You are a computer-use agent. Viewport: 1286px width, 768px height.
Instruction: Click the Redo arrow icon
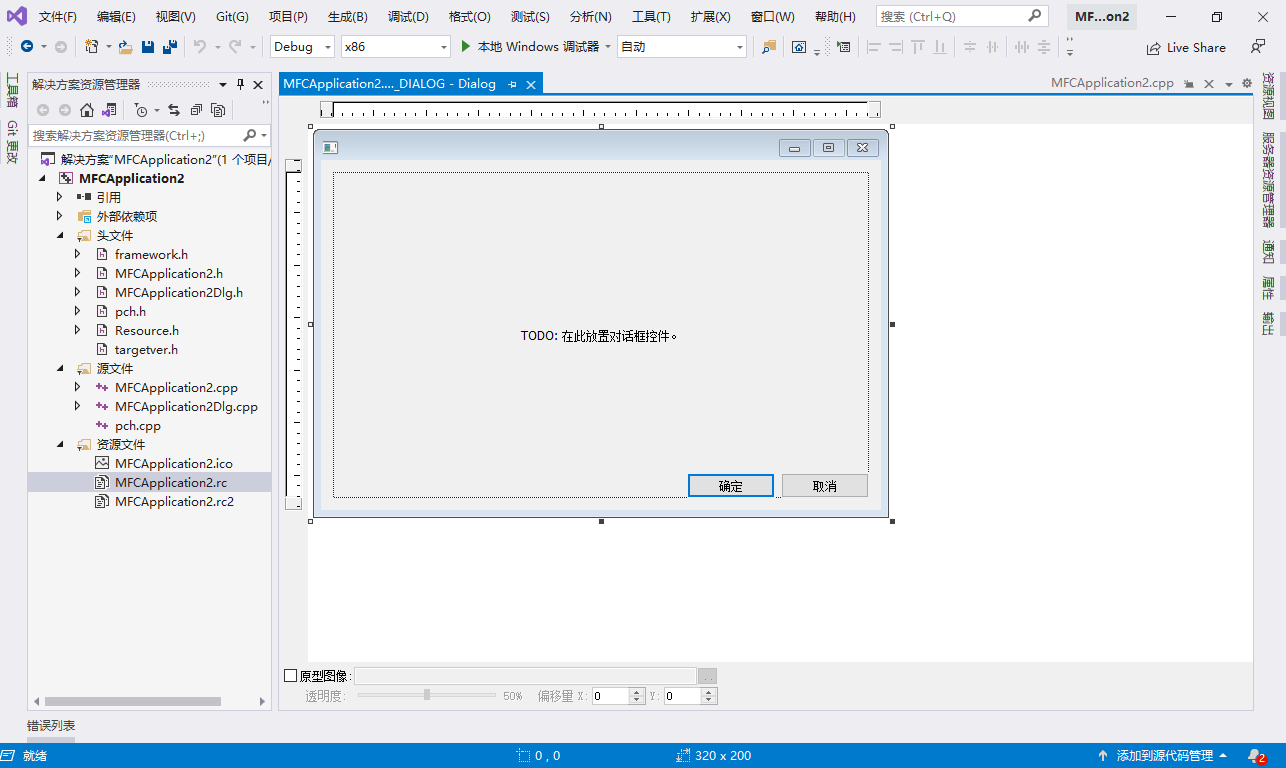tap(234, 47)
